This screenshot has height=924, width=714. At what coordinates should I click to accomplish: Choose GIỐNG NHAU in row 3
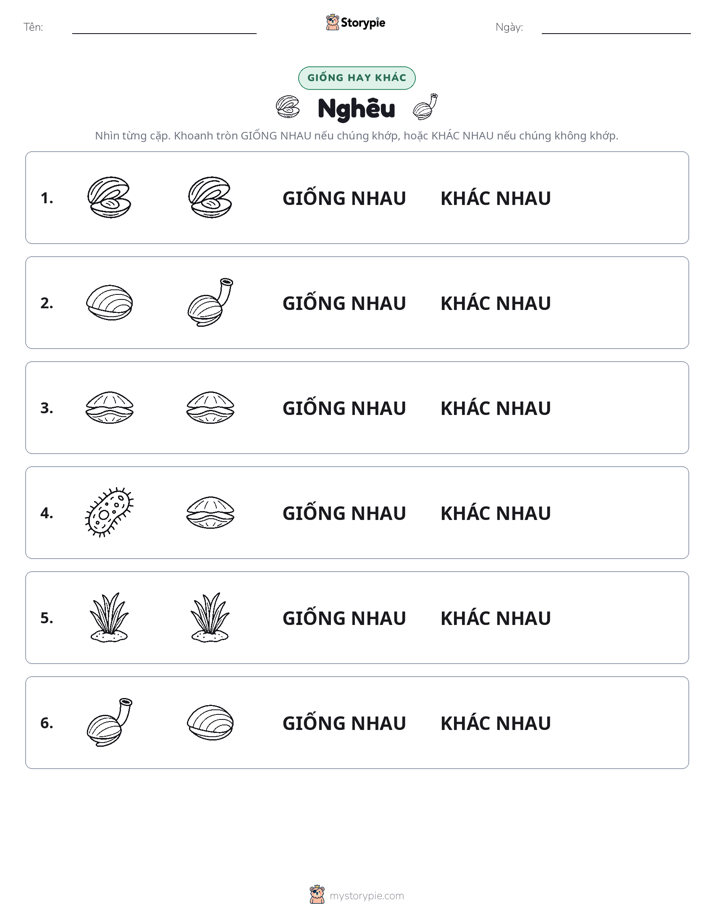click(x=344, y=408)
